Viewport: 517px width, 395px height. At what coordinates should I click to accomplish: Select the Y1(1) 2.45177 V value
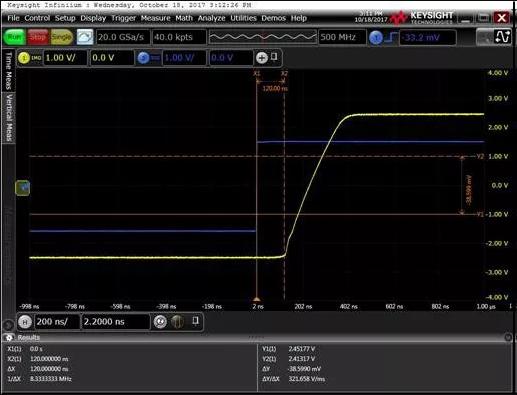click(302, 349)
